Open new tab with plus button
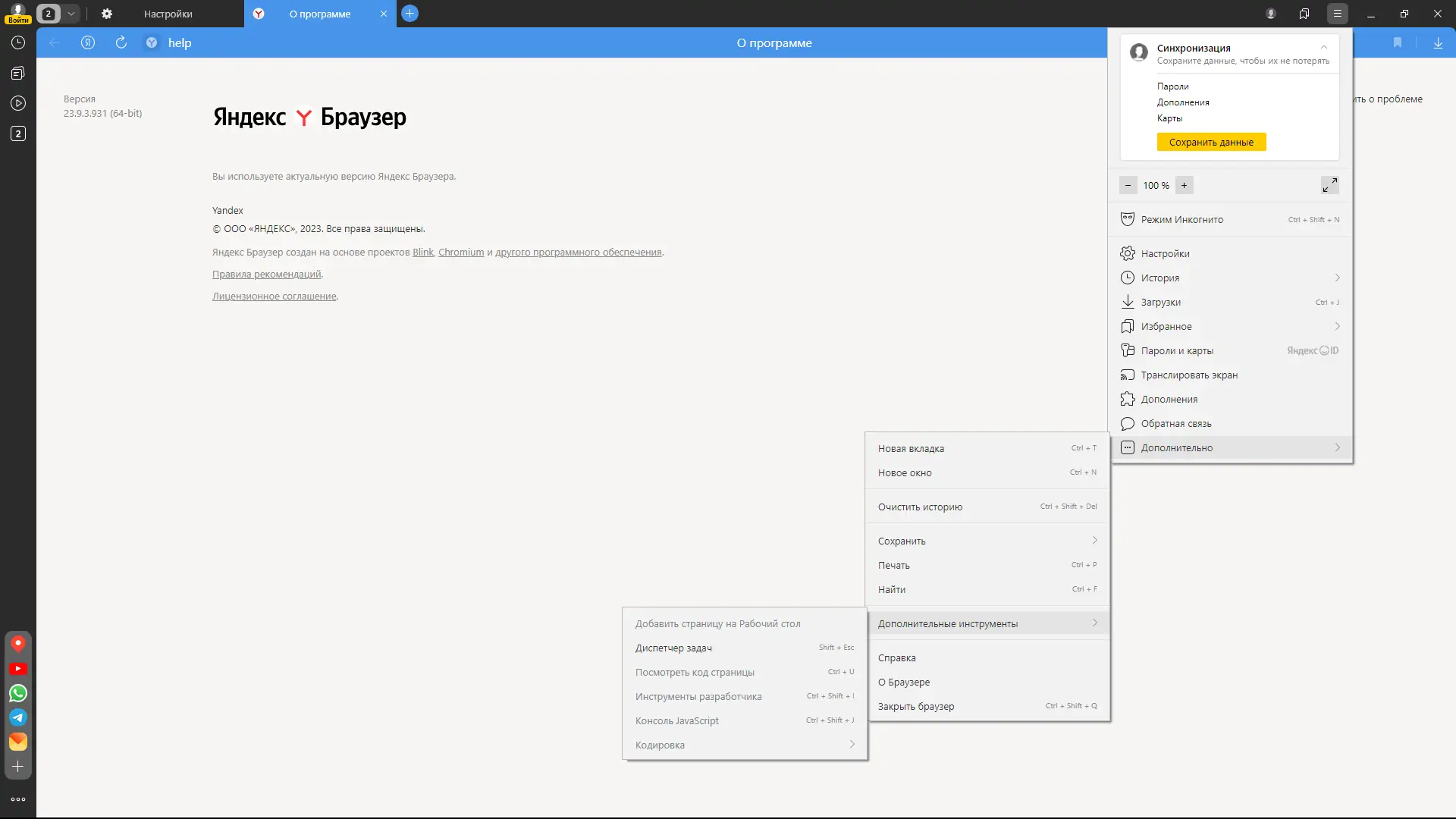Viewport: 1456px width, 819px height. pyautogui.click(x=409, y=14)
